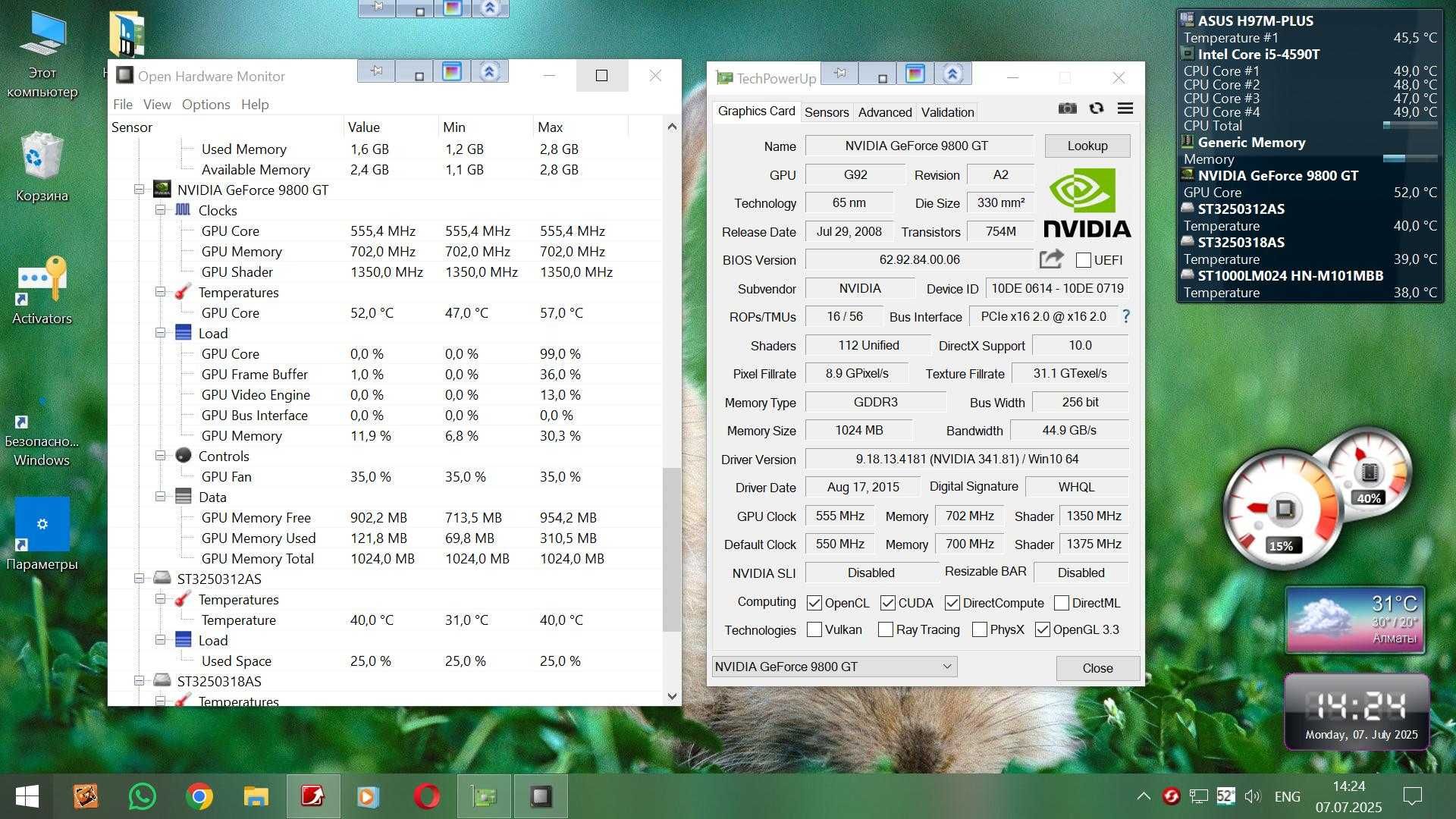Click the sensor list vertical scrollbar thumb

point(671,550)
